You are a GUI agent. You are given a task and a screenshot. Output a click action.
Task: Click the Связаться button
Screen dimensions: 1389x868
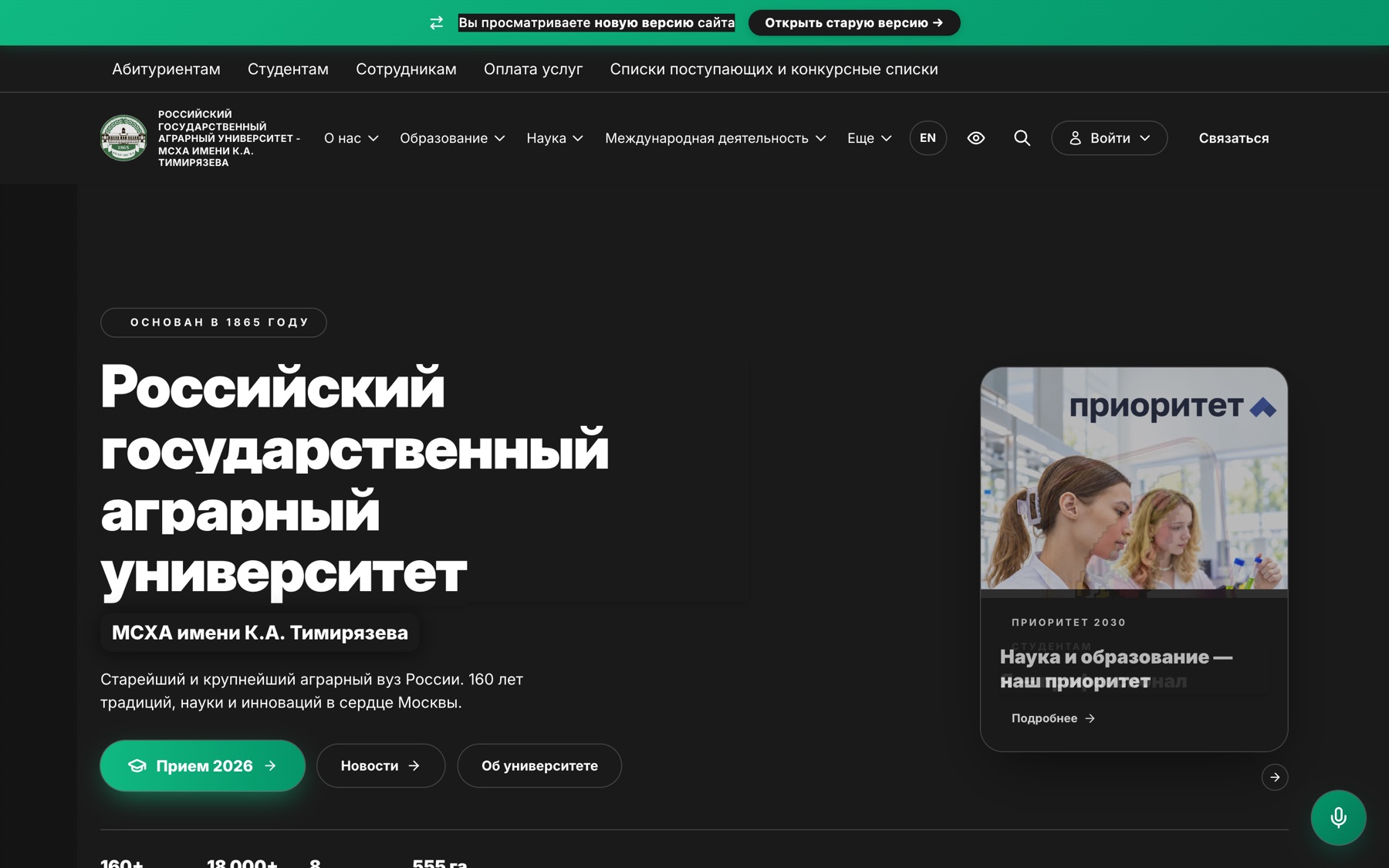click(1233, 138)
